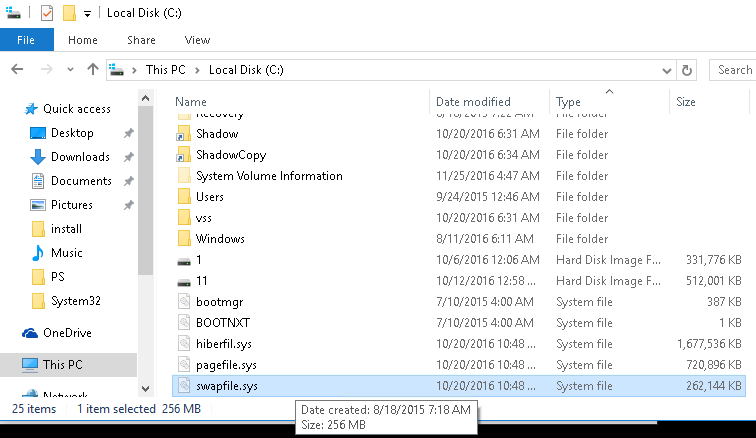Select the hiberfil.sys file icon
756x438 pixels.
click(184, 344)
